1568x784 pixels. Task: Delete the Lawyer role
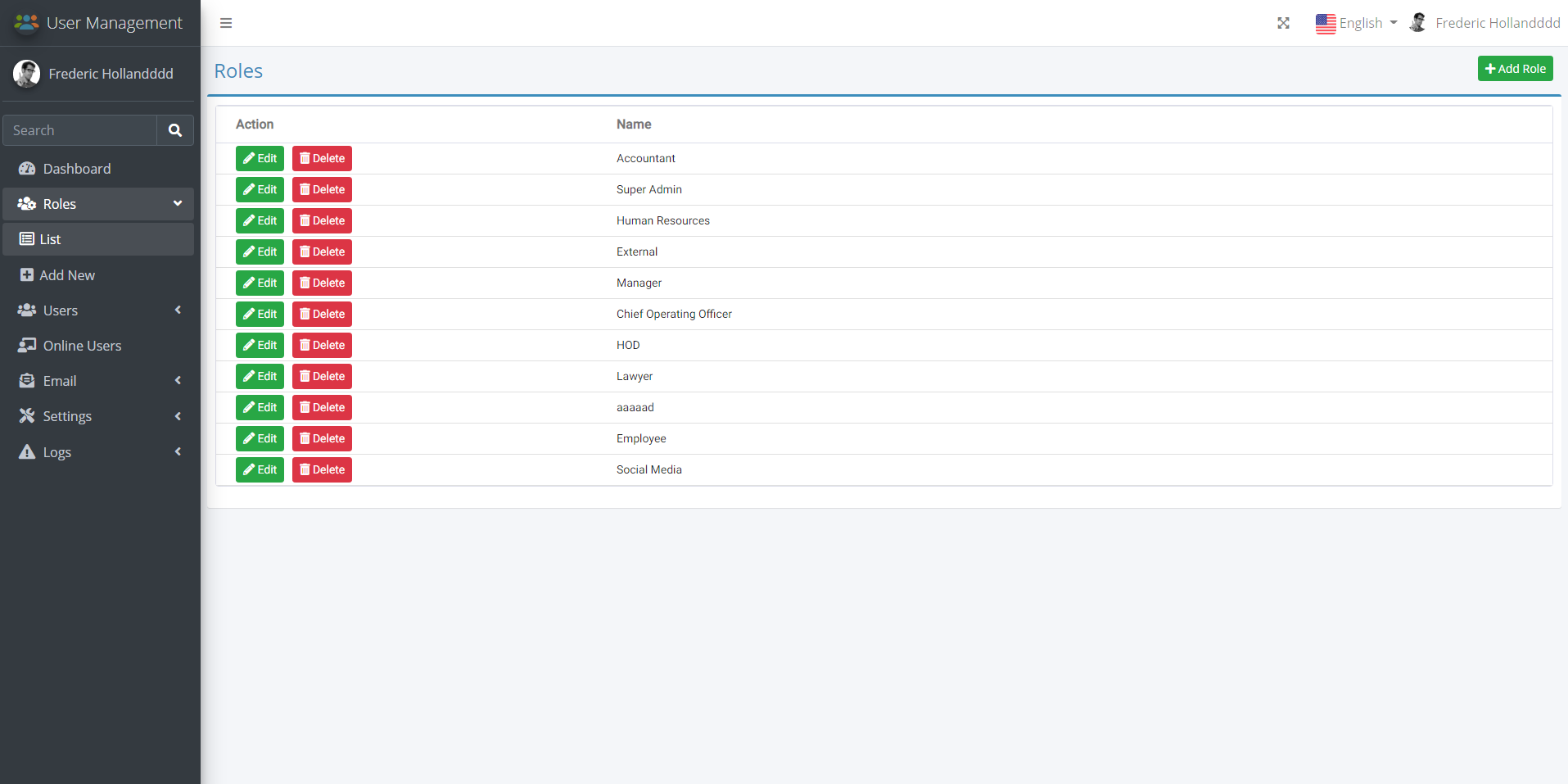click(x=322, y=376)
